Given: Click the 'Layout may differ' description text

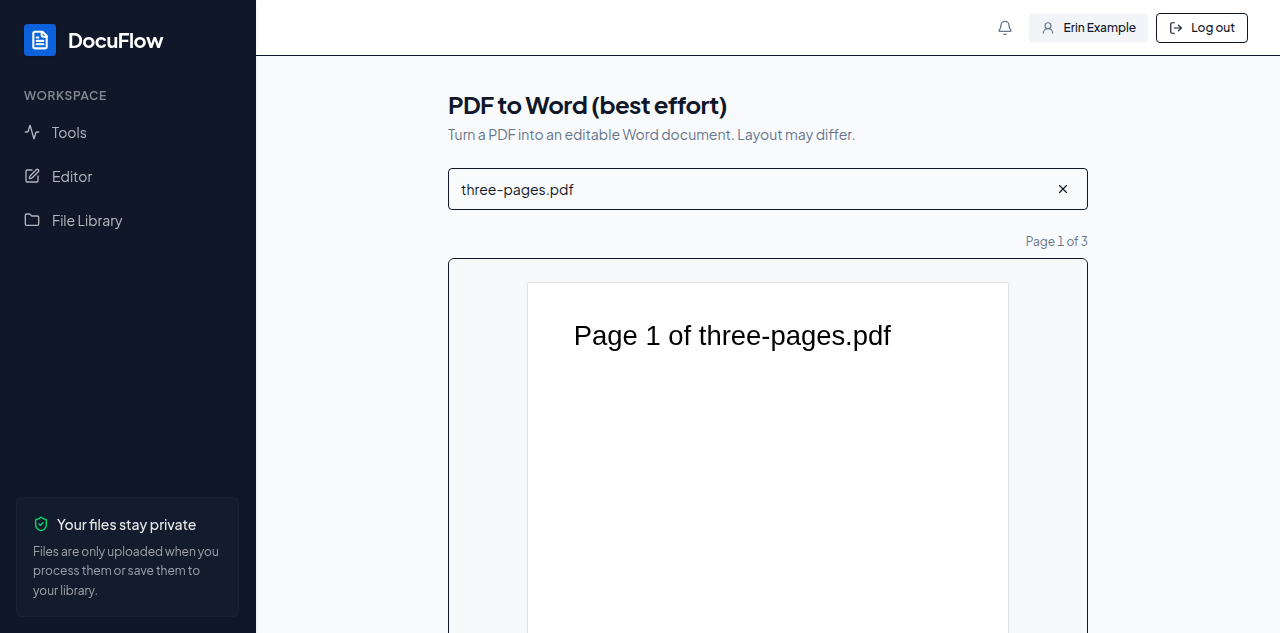Looking at the screenshot, I should 796,135.
